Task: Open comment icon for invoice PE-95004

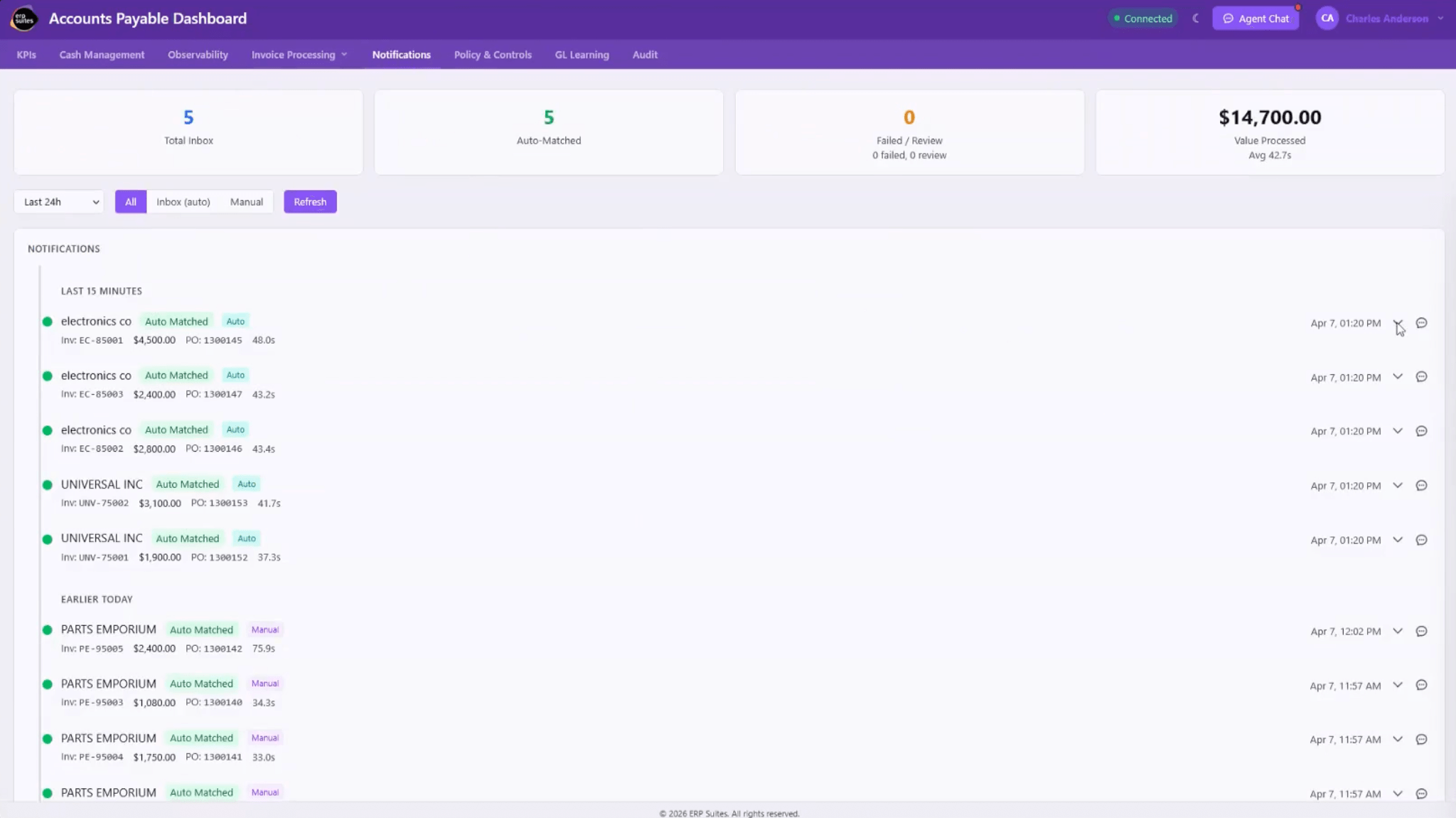Action: tap(1421, 740)
